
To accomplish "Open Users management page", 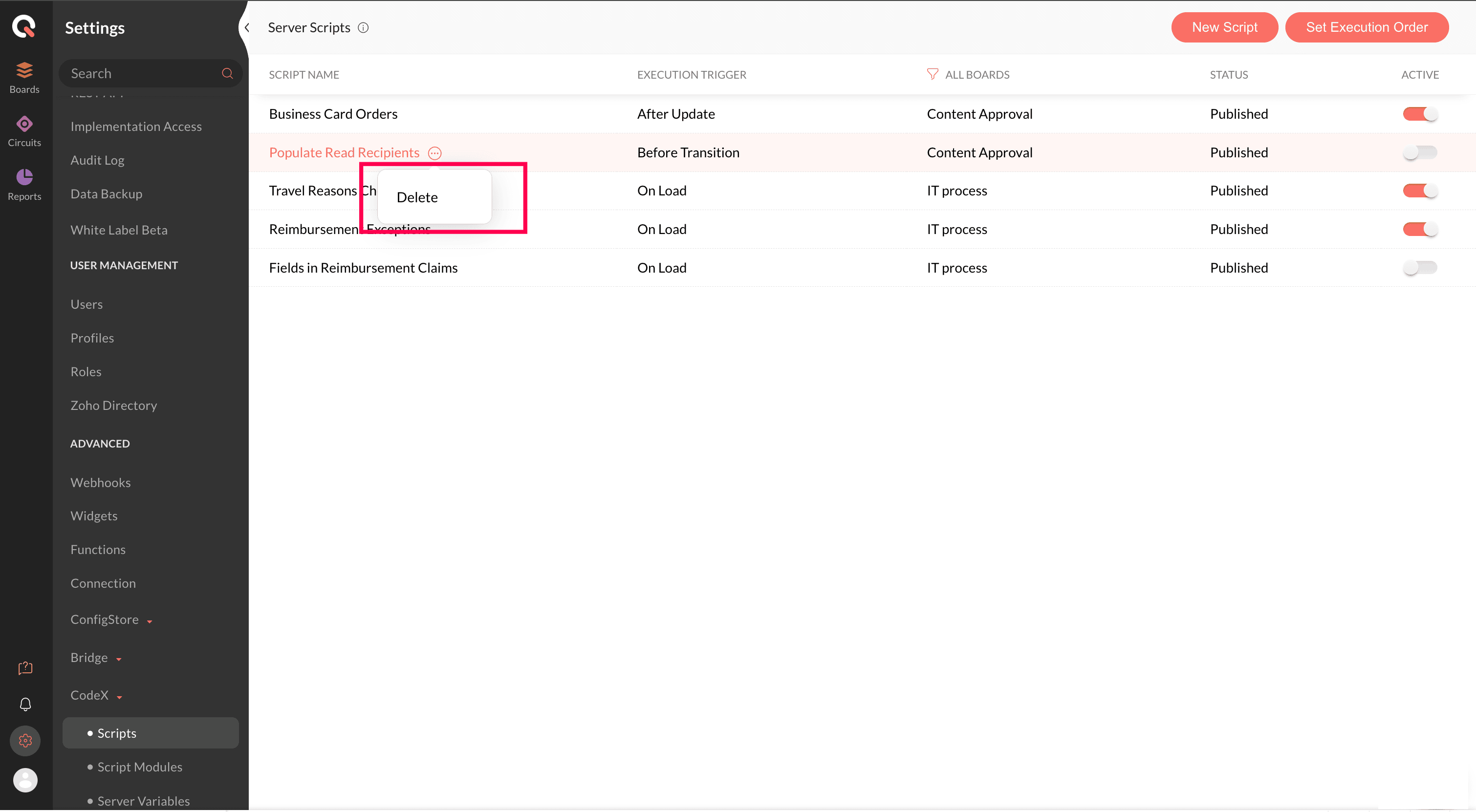I will 87,304.
